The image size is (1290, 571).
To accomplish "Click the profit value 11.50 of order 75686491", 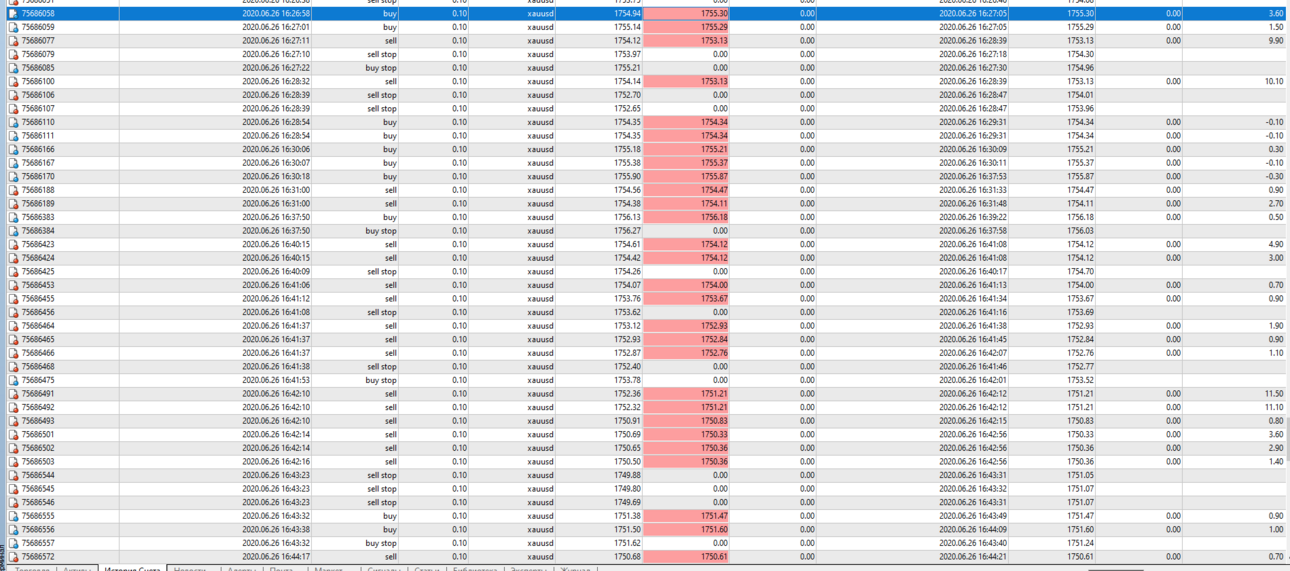I will [x=1273, y=394].
